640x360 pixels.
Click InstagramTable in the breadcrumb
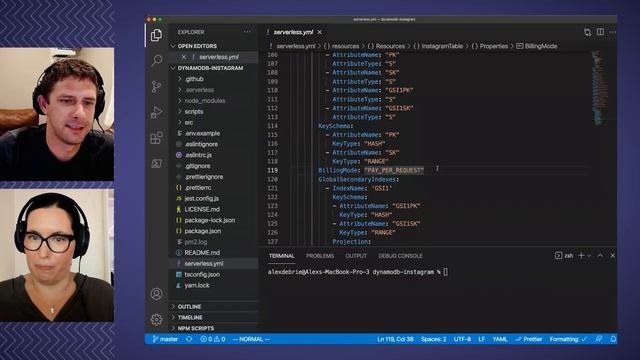coord(442,46)
